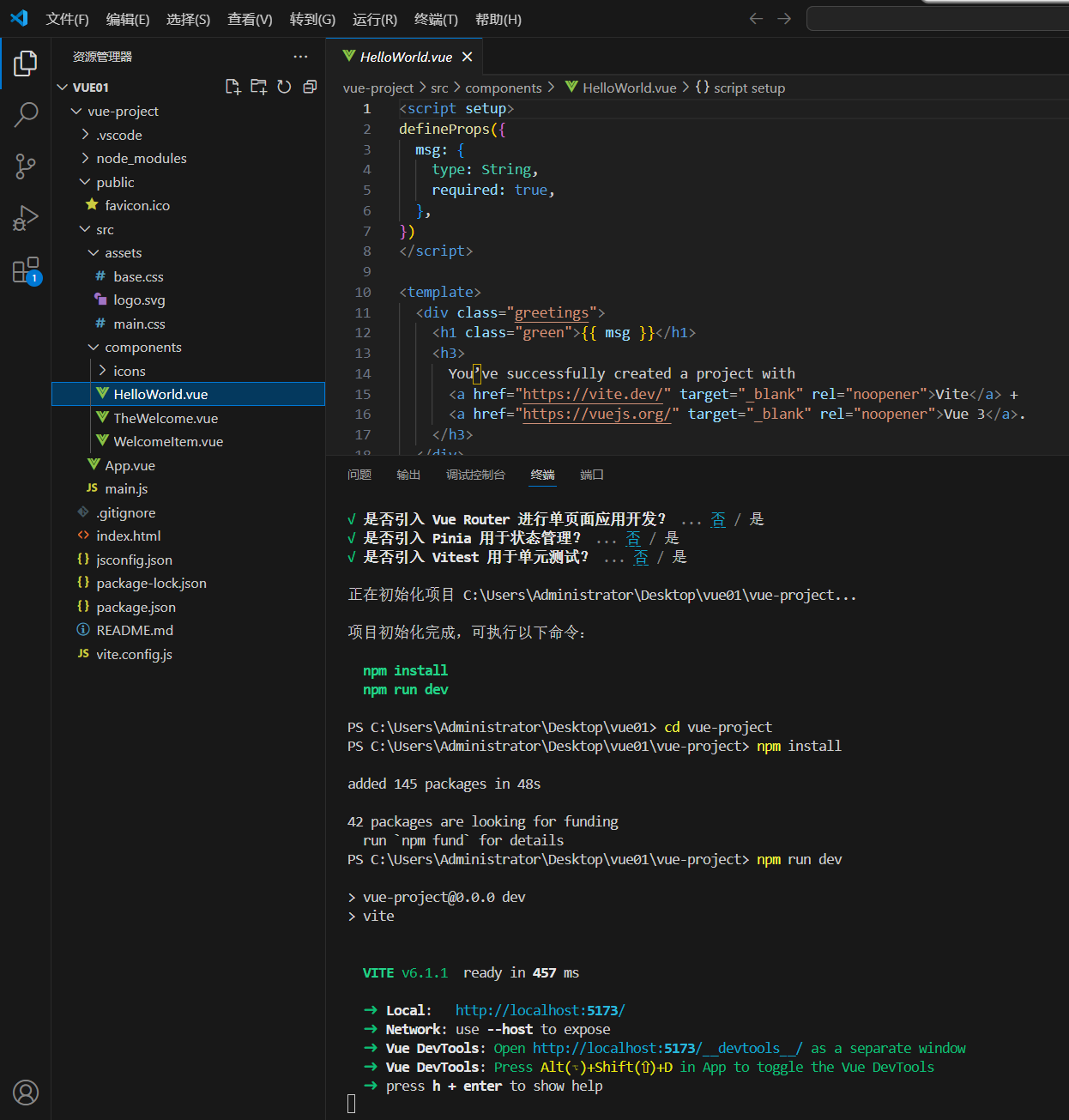
Task: Click components segment in the breadcrumb
Action: [x=504, y=88]
